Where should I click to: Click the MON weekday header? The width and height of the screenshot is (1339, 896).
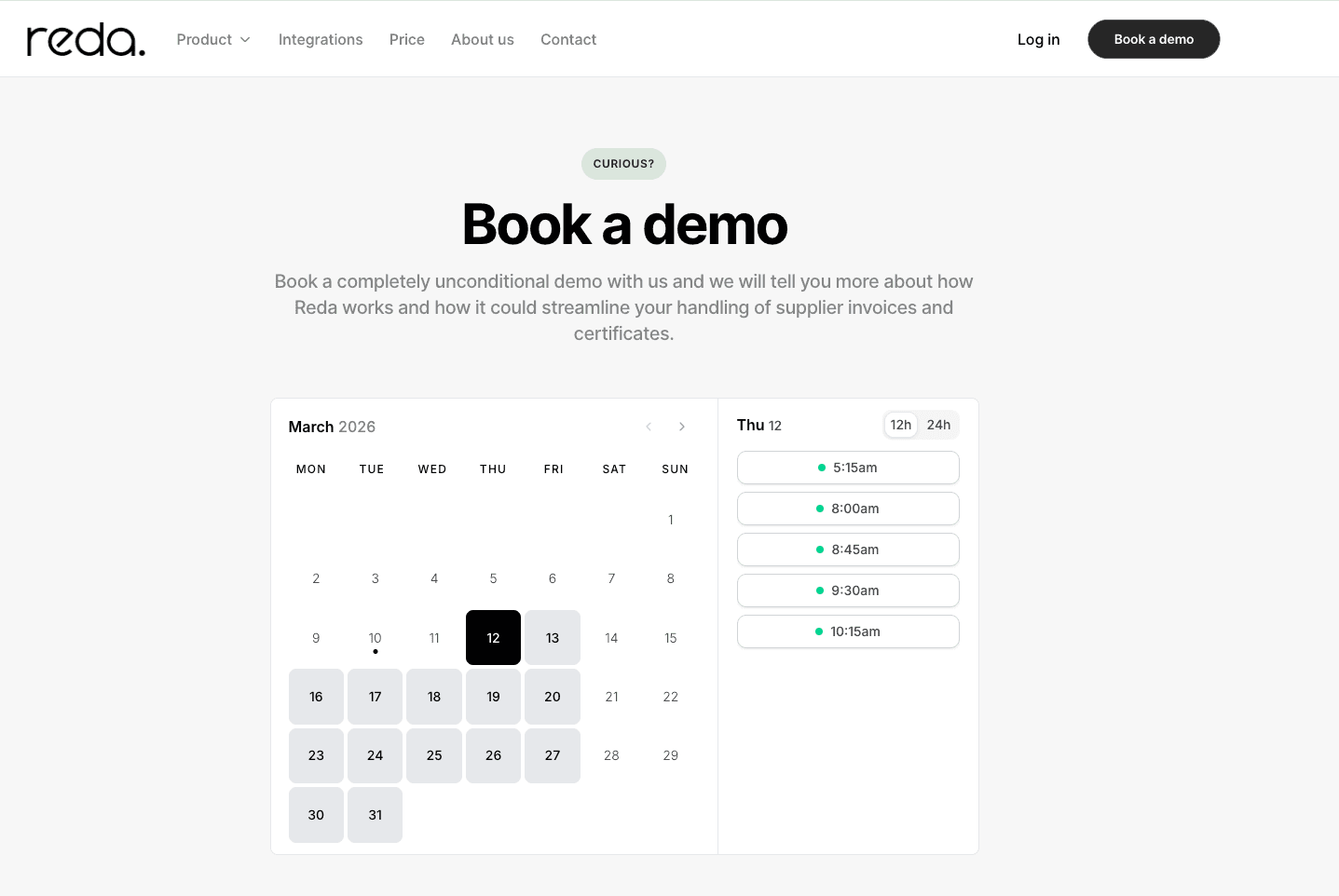pos(311,469)
